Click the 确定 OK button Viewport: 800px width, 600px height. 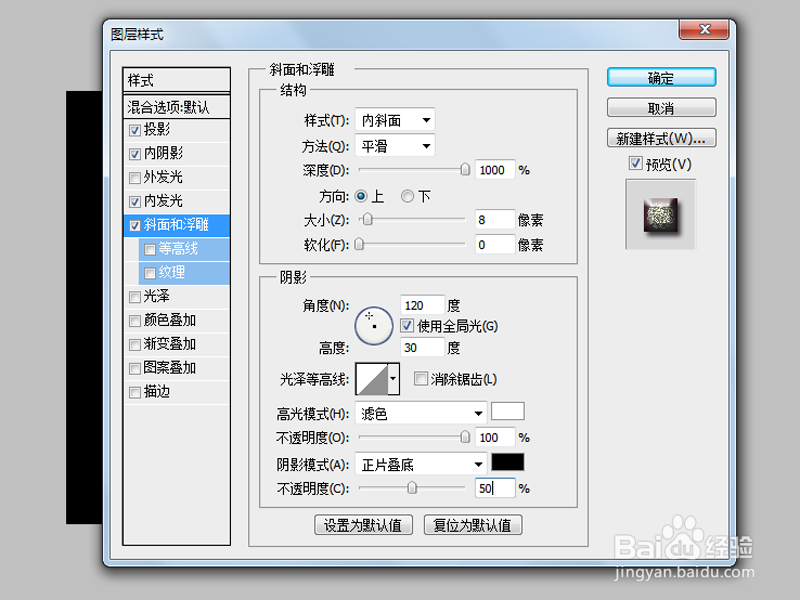coord(661,78)
